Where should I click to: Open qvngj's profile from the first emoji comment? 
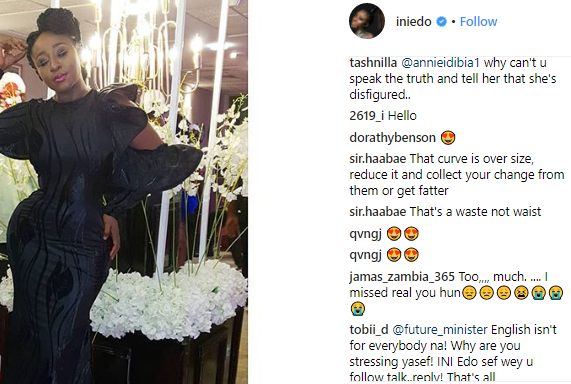click(x=365, y=234)
